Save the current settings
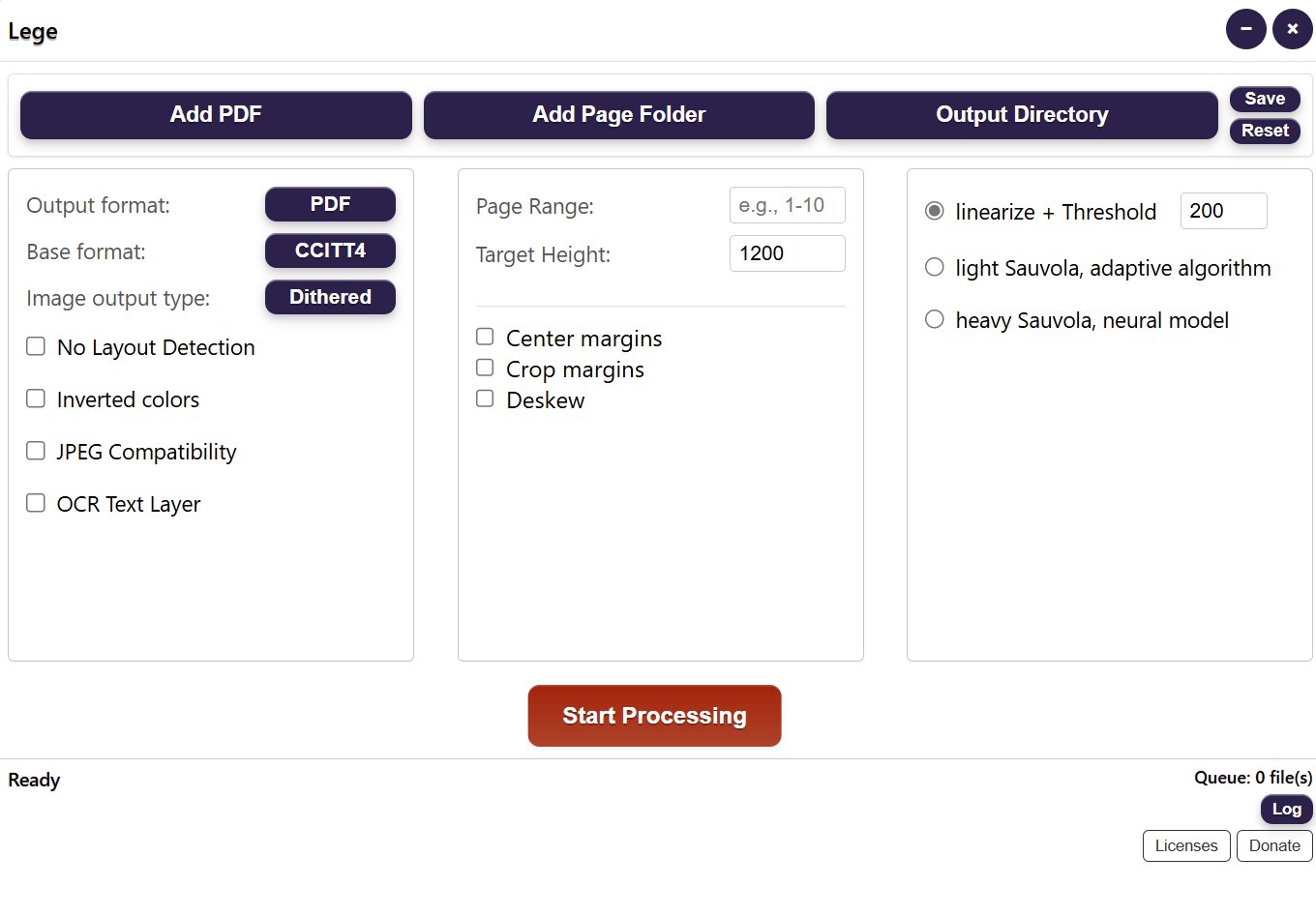 [x=1264, y=99]
